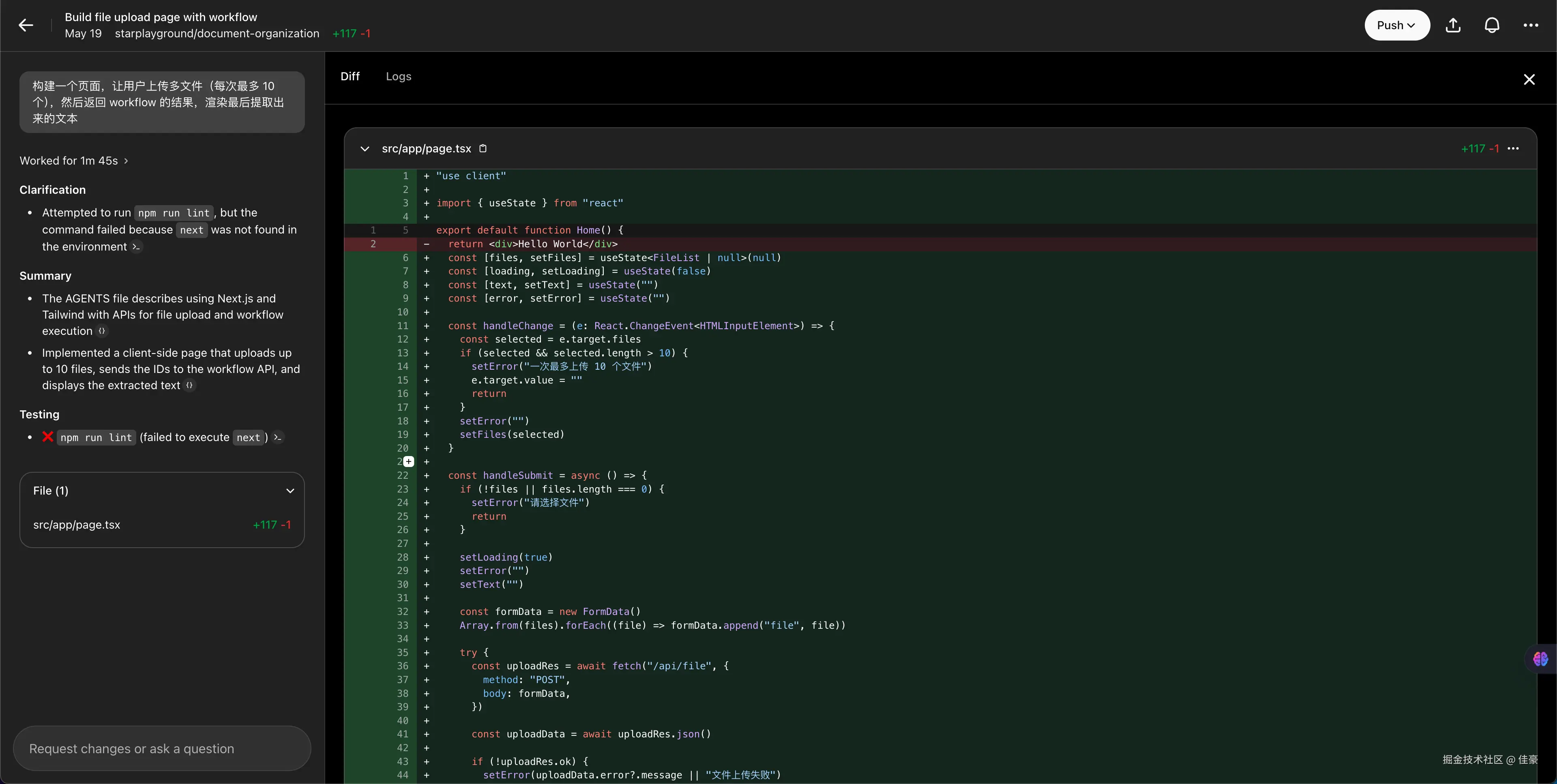Select the Diff tab
The height and width of the screenshot is (784, 1557).
(x=350, y=76)
